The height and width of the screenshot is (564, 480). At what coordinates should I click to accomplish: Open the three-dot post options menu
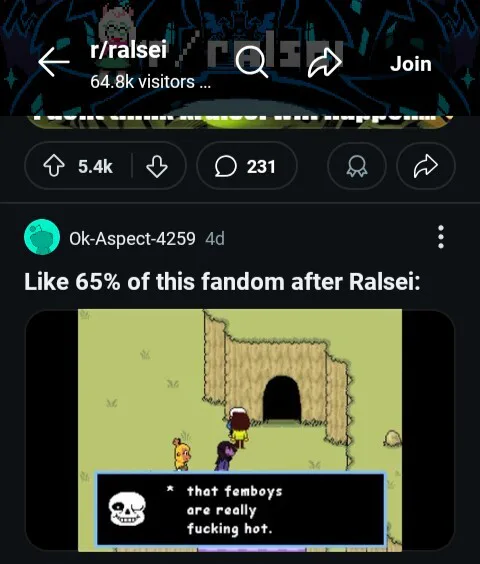click(441, 237)
